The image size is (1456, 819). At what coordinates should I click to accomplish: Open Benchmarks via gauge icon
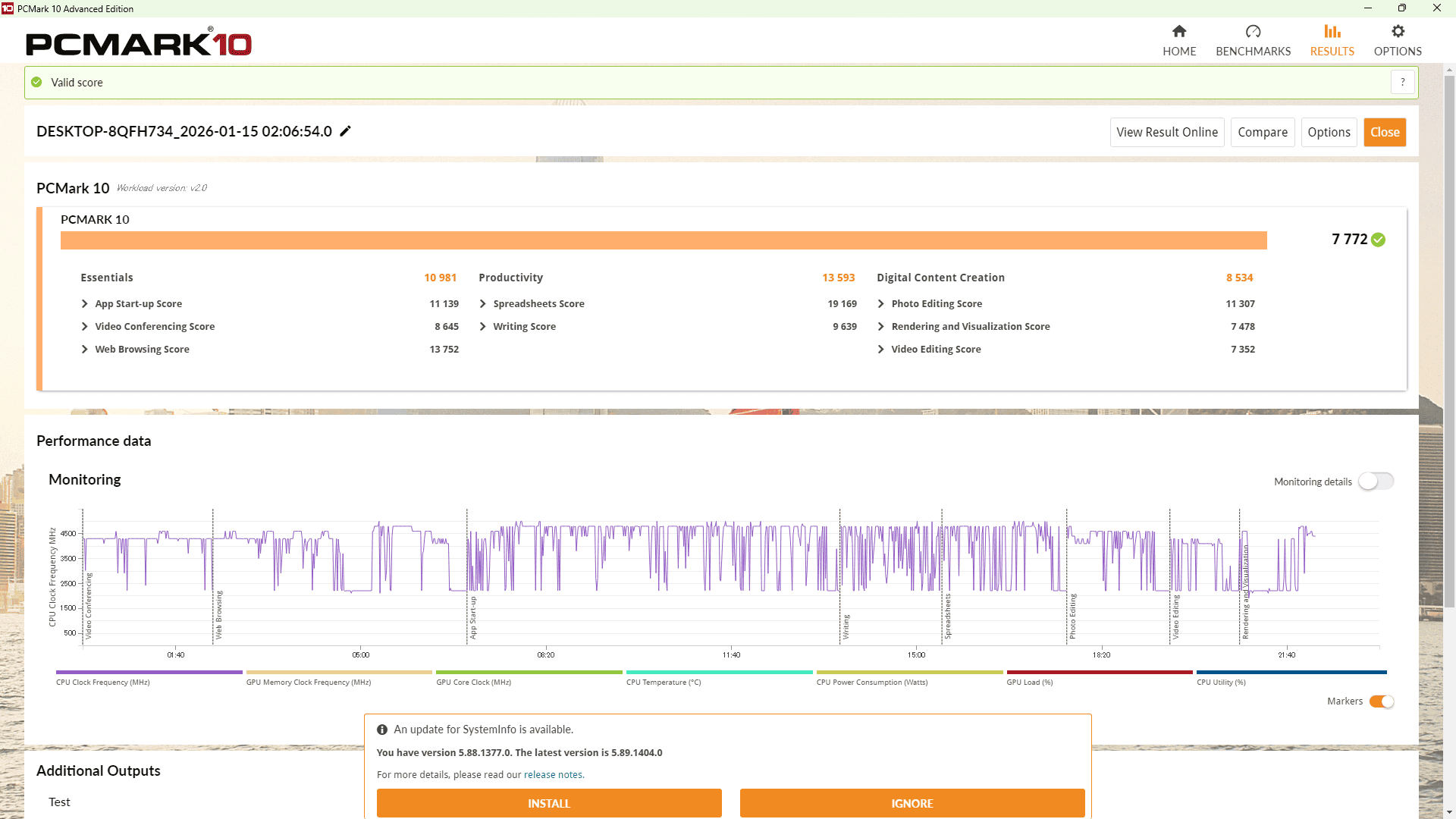[1253, 31]
